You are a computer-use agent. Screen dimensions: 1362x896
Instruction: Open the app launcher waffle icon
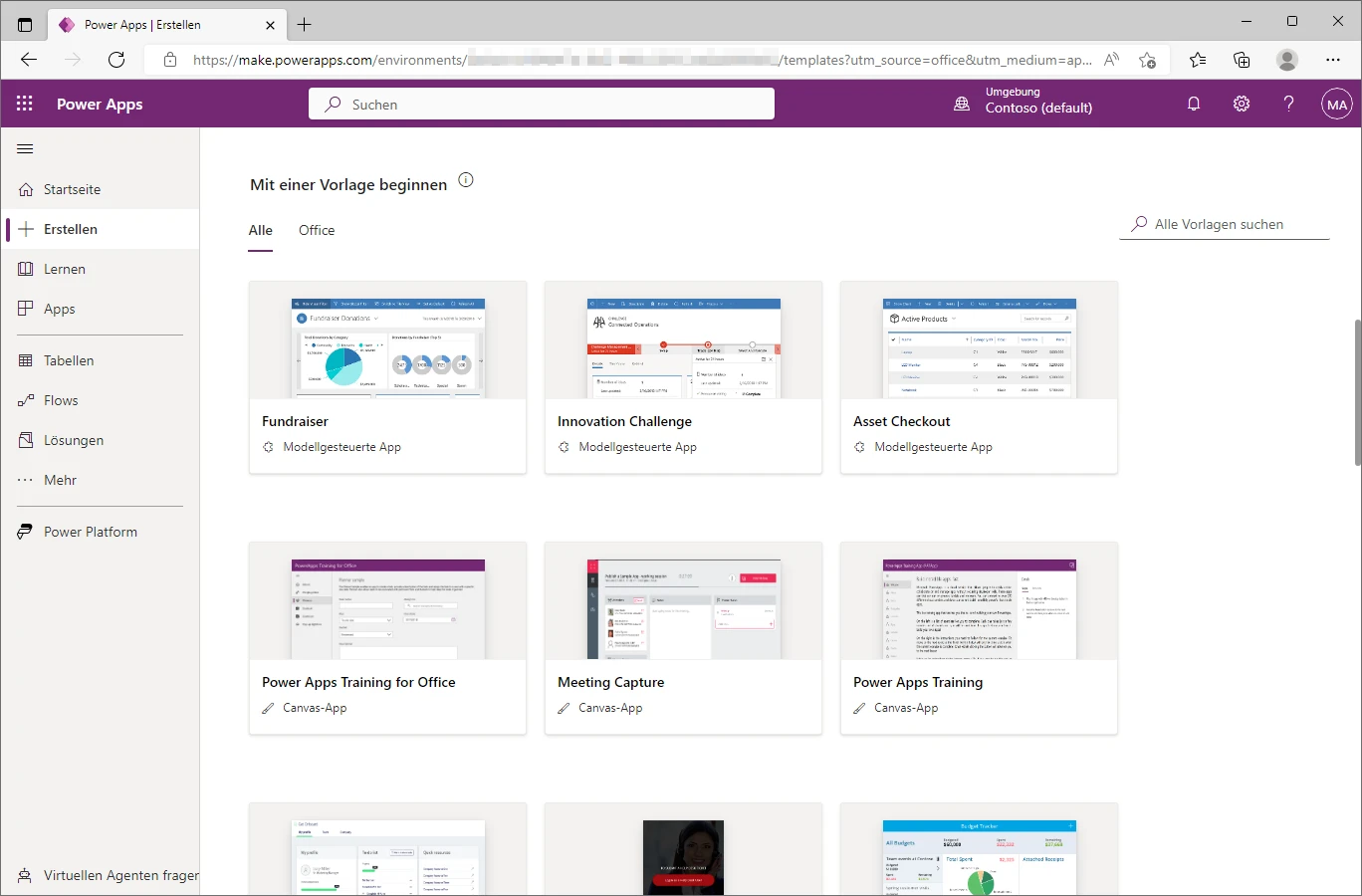25,104
